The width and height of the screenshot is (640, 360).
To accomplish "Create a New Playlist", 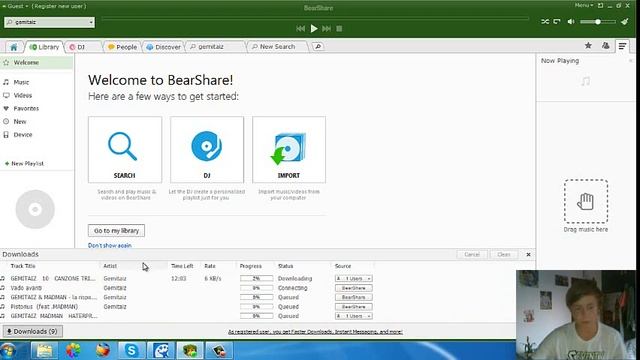I will [x=24, y=163].
